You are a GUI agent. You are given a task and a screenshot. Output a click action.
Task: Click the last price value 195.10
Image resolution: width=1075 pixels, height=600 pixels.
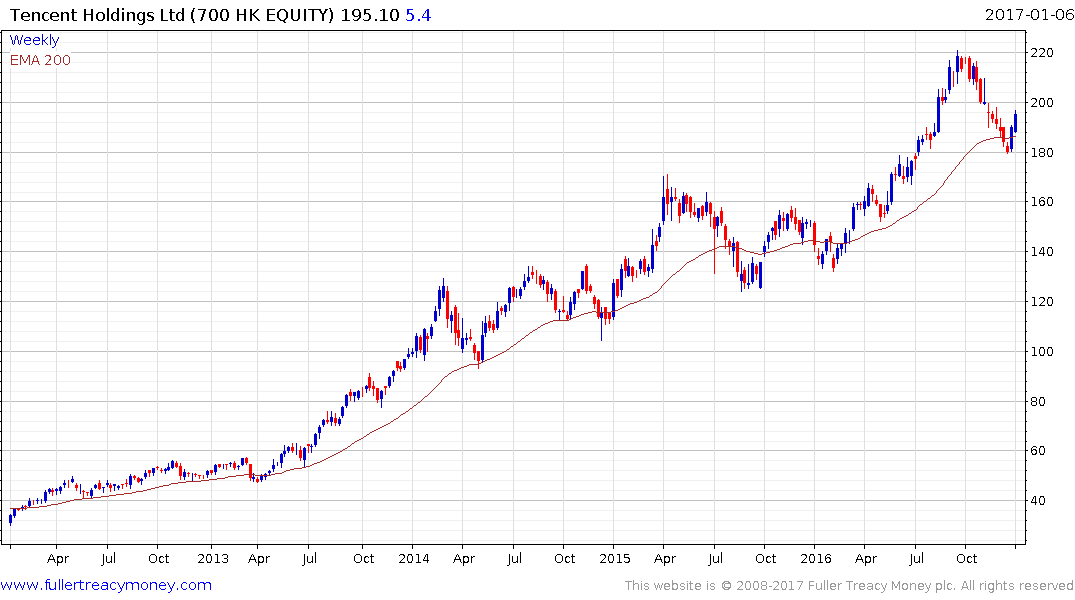(370, 14)
